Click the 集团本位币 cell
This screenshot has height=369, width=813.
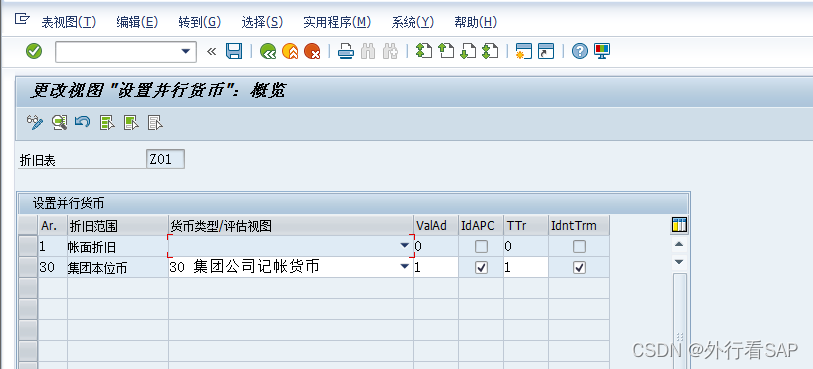click(x=118, y=267)
